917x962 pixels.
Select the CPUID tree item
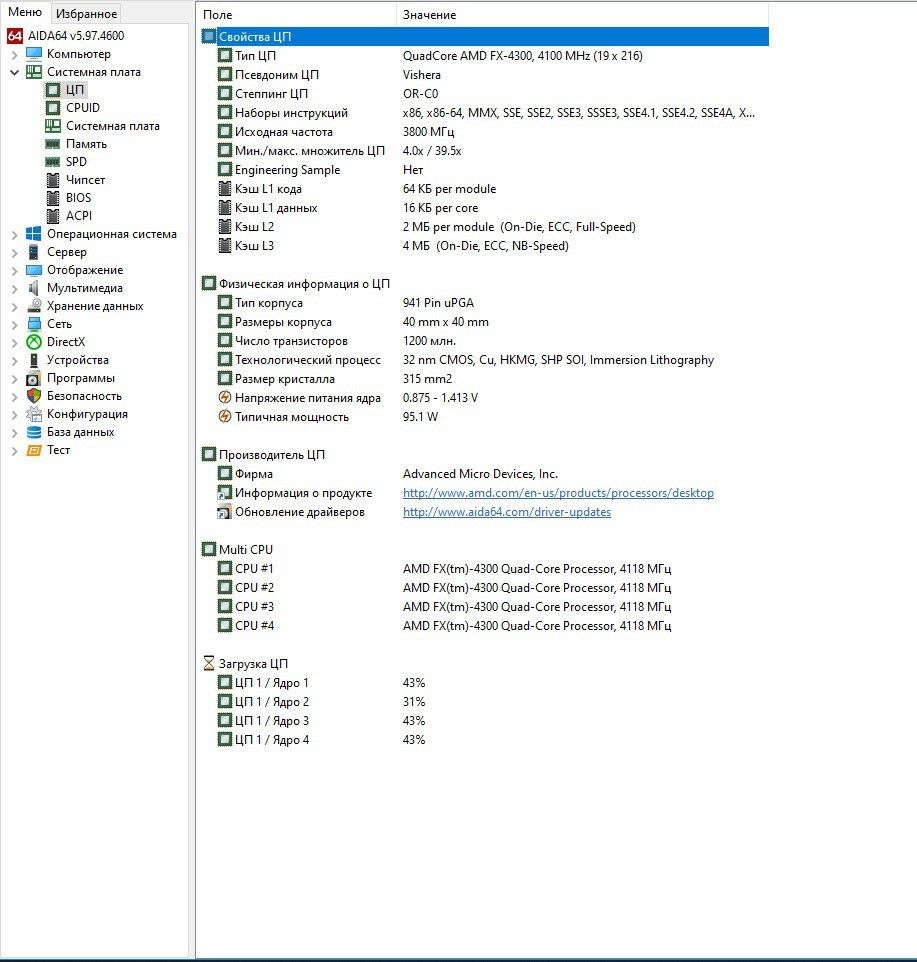83,108
